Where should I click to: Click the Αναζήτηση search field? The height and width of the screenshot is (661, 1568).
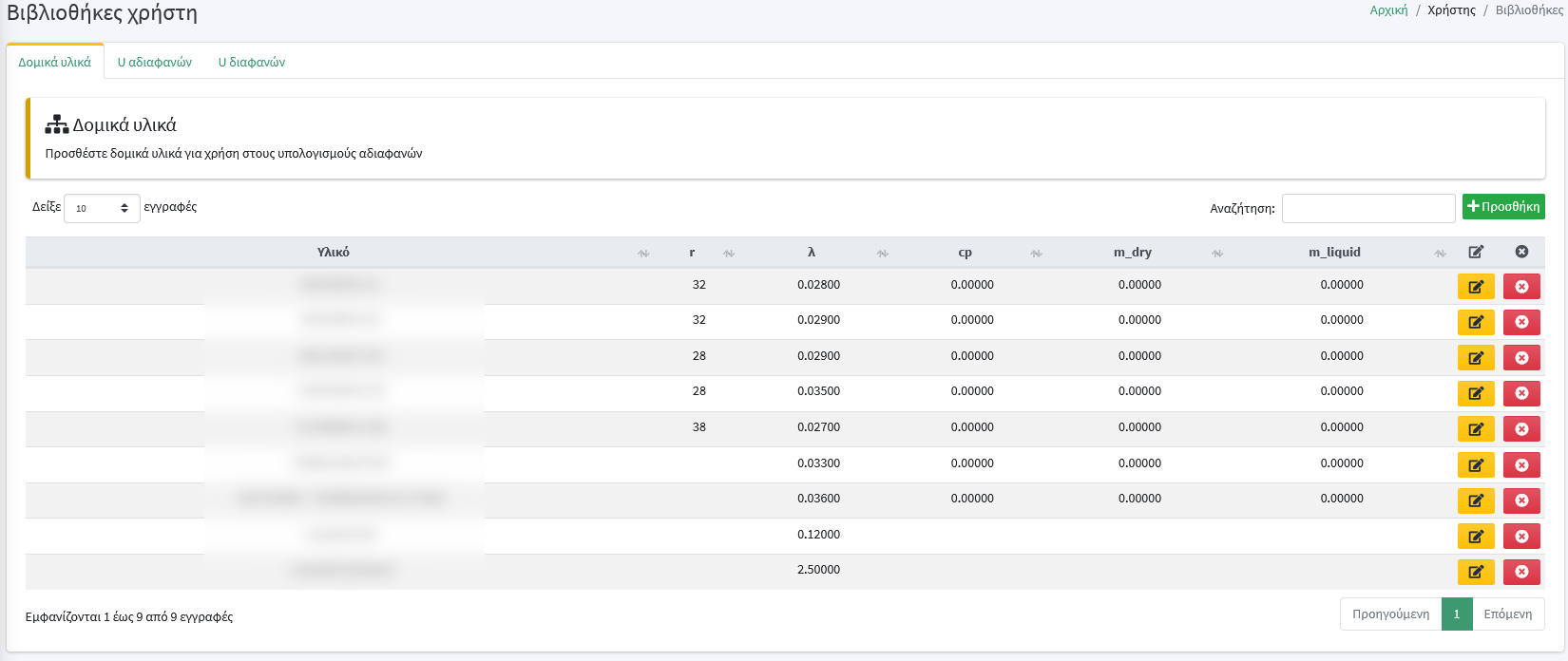point(1367,208)
